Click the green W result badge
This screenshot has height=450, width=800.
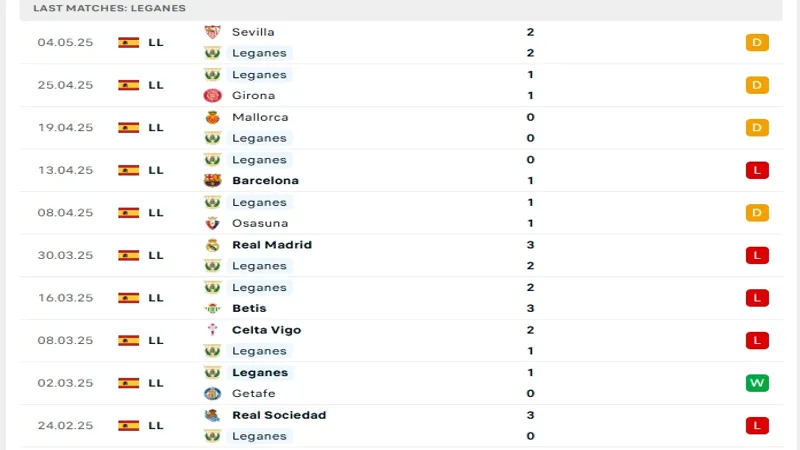tap(757, 383)
